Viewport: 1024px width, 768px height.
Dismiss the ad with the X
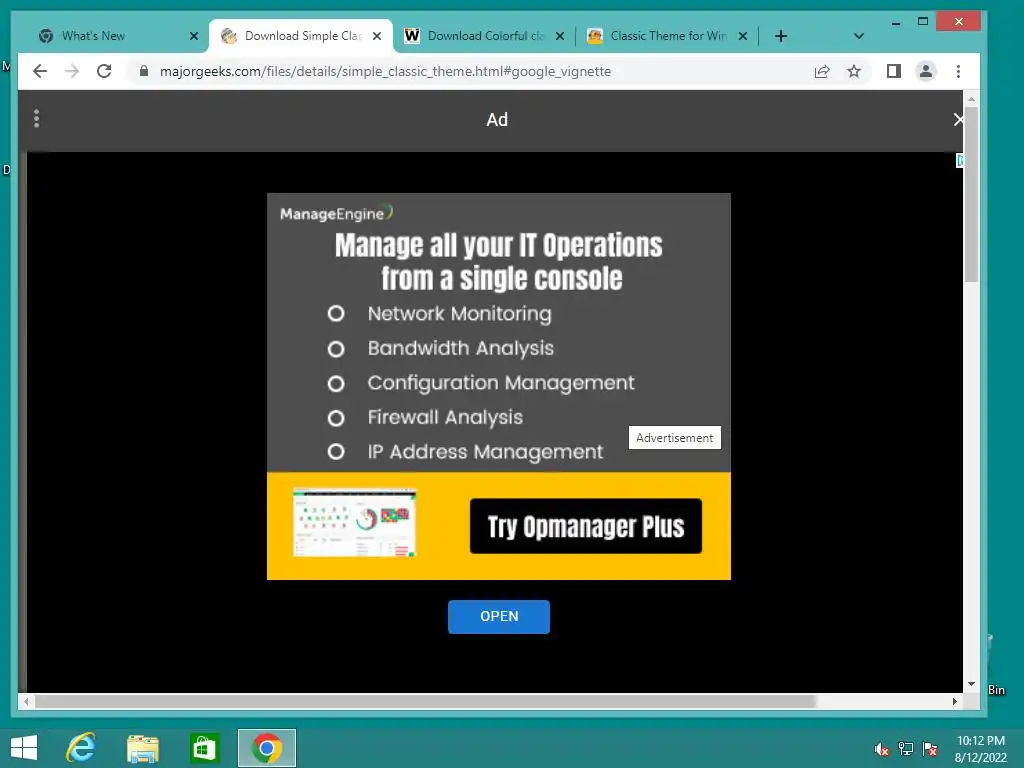957,120
